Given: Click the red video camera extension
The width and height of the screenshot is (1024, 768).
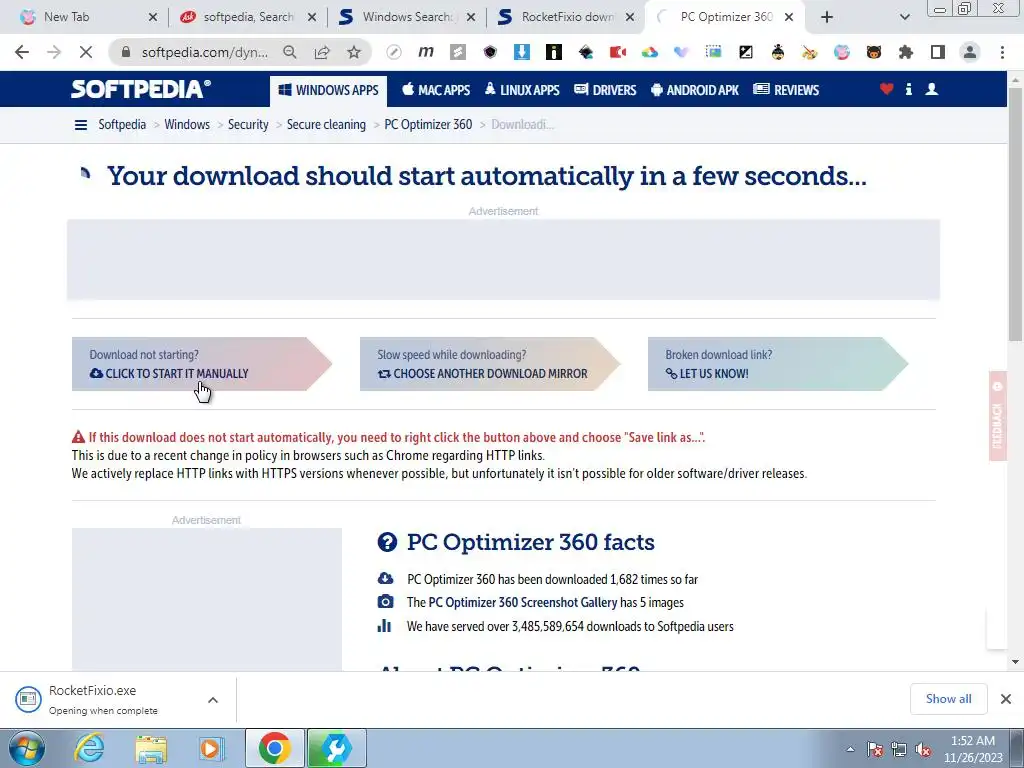Looking at the screenshot, I should (x=618, y=52).
